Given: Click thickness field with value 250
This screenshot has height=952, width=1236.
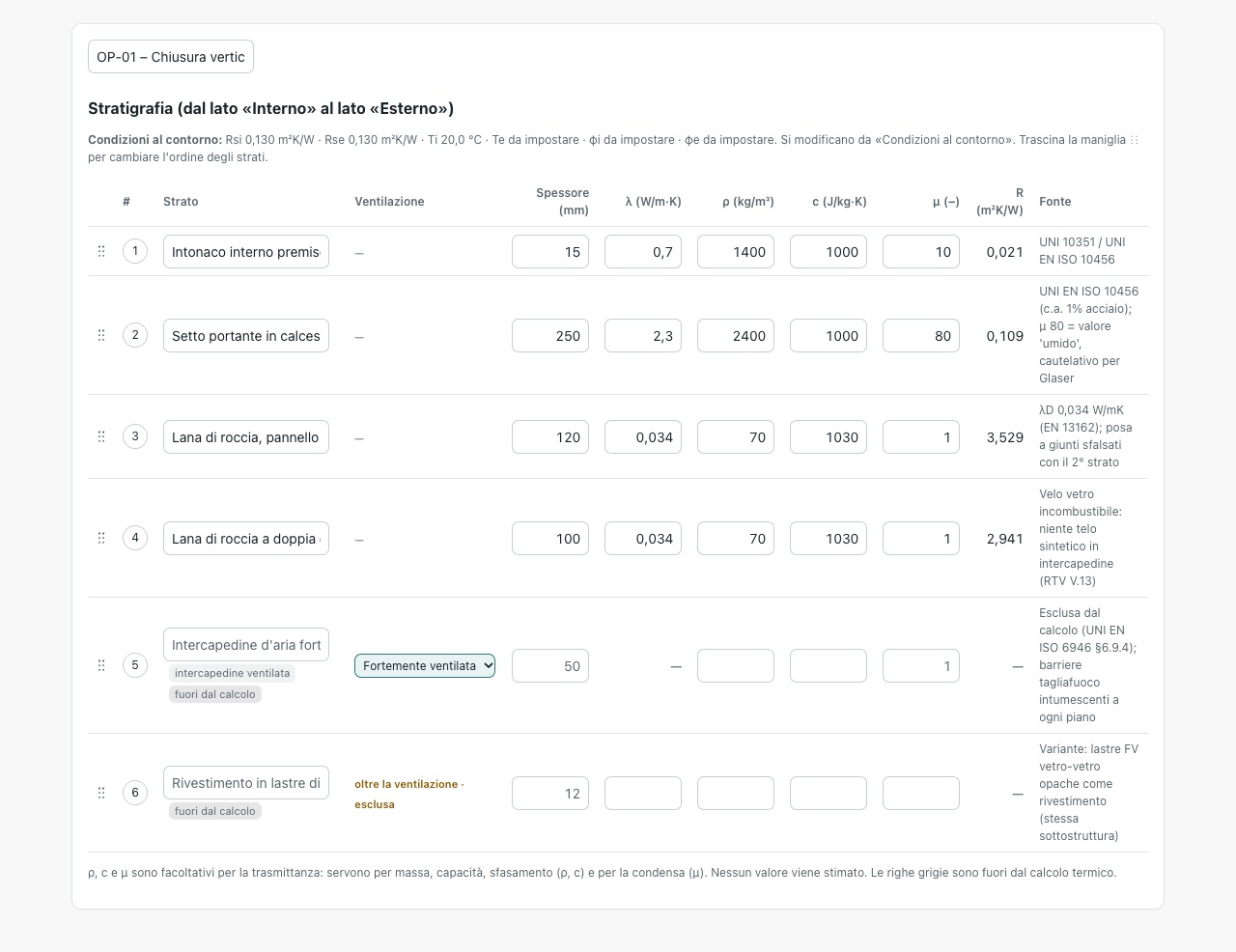Looking at the screenshot, I should coord(550,336).
